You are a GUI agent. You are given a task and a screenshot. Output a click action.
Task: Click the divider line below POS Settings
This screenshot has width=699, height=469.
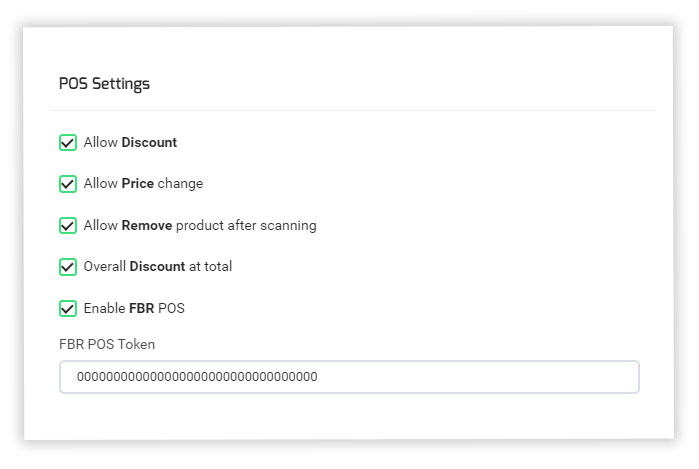pyautogui.click(x=353, y=110)
